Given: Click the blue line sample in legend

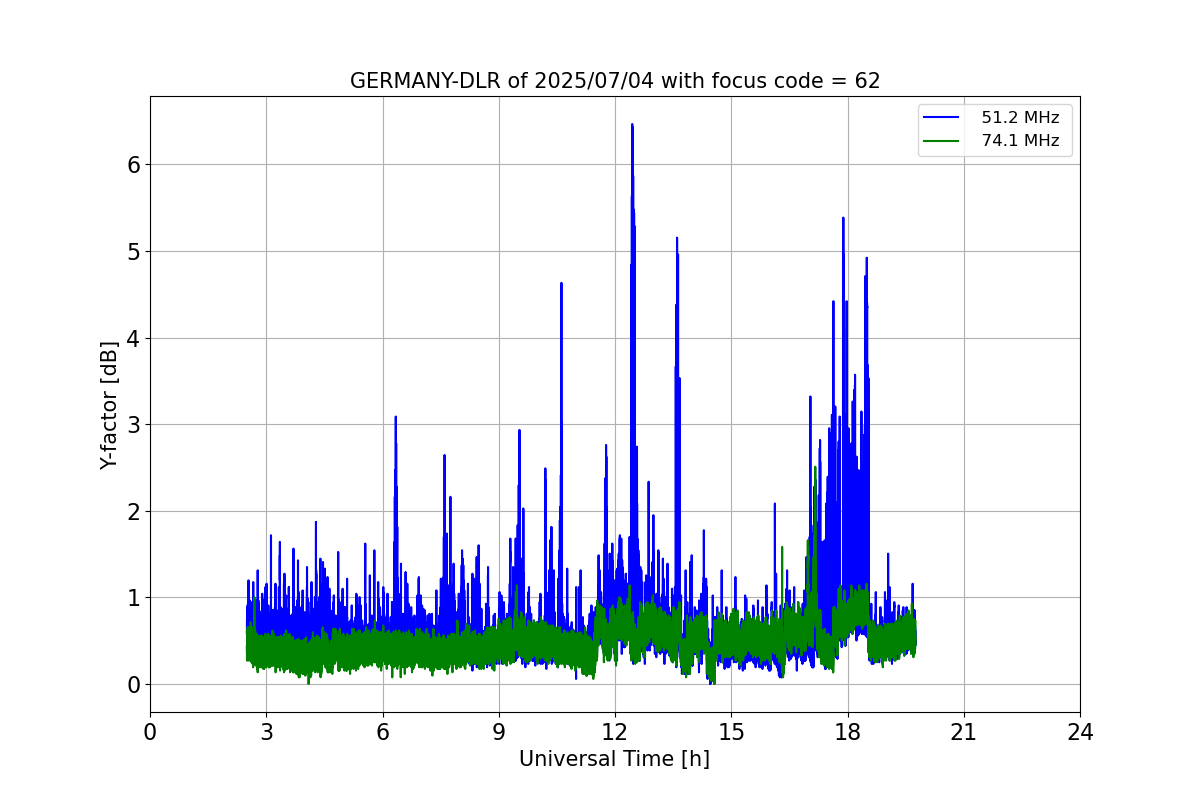Looking at the screenshot, I should [x=943, y=118].
